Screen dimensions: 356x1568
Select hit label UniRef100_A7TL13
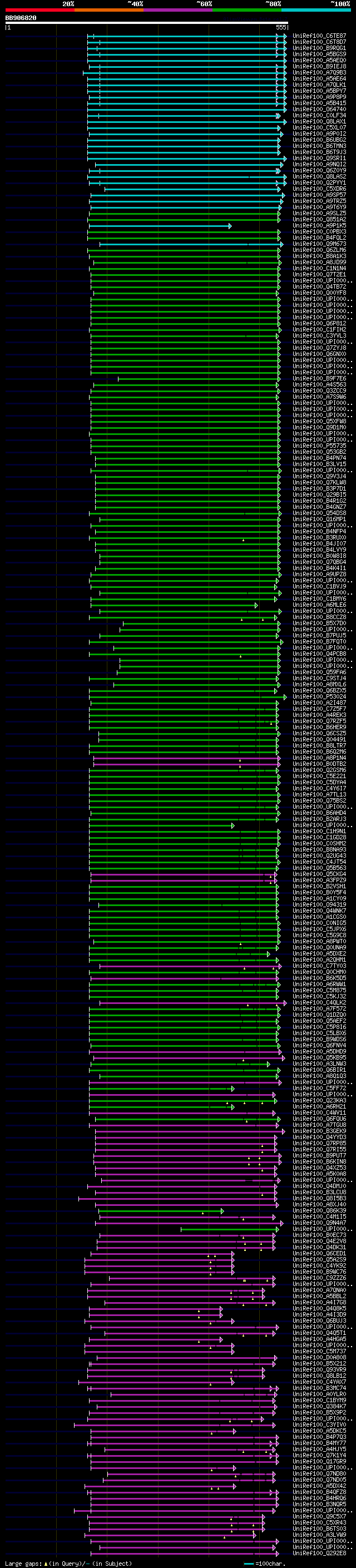319,794
